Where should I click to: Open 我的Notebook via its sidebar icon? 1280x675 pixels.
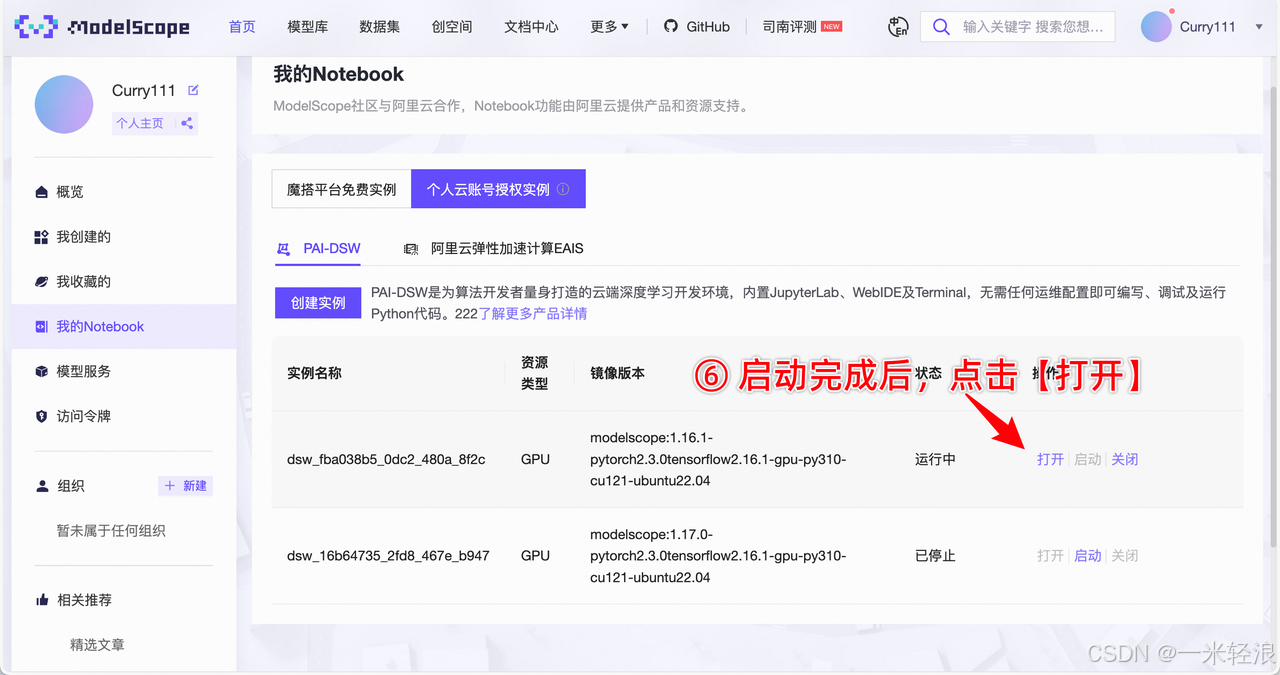pos(41,326)
